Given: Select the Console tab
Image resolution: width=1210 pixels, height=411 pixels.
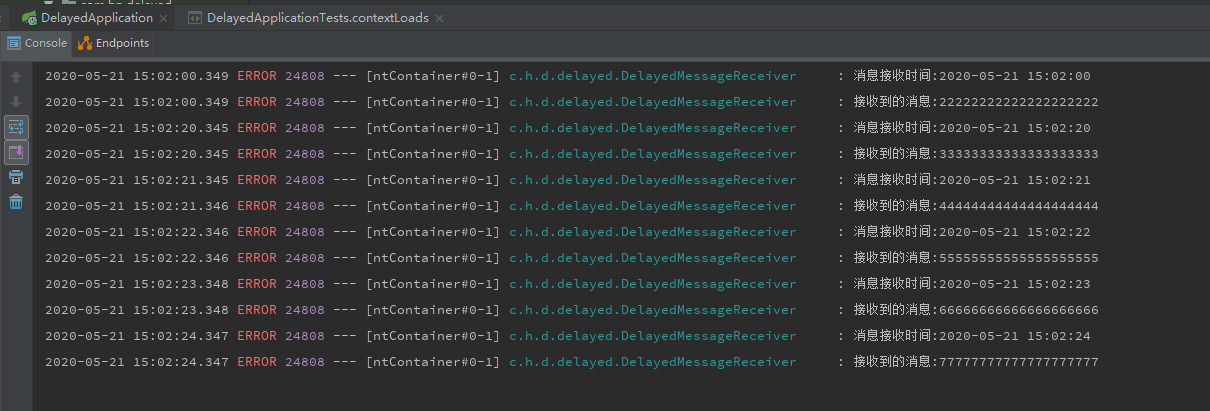Looking at the screenshot, I should [37, 43].
